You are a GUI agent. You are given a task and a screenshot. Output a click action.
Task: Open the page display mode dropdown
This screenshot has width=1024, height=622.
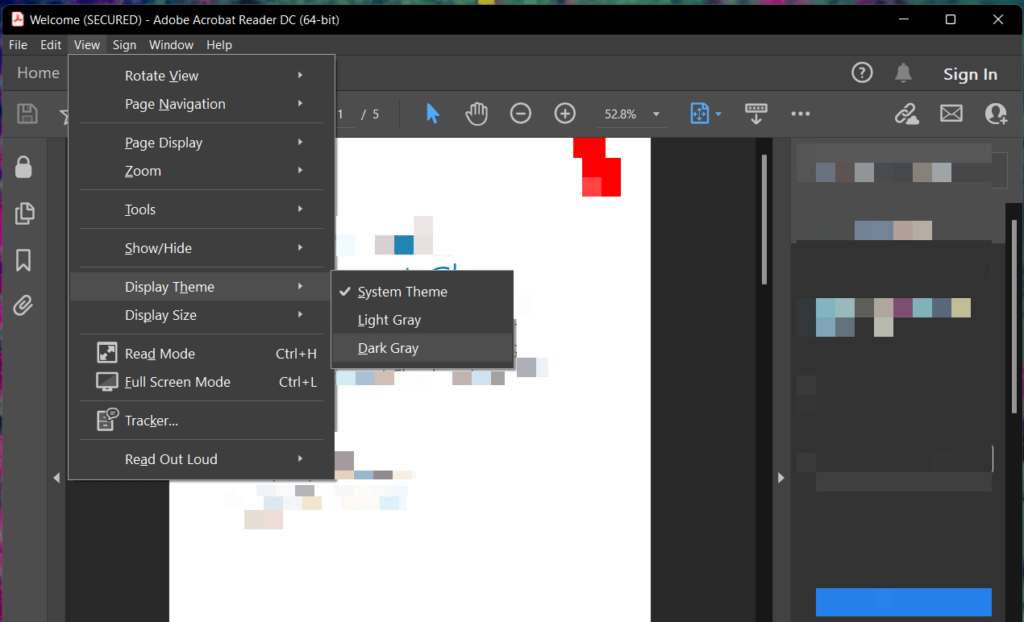pyautogui.click(x=706, y=113)
